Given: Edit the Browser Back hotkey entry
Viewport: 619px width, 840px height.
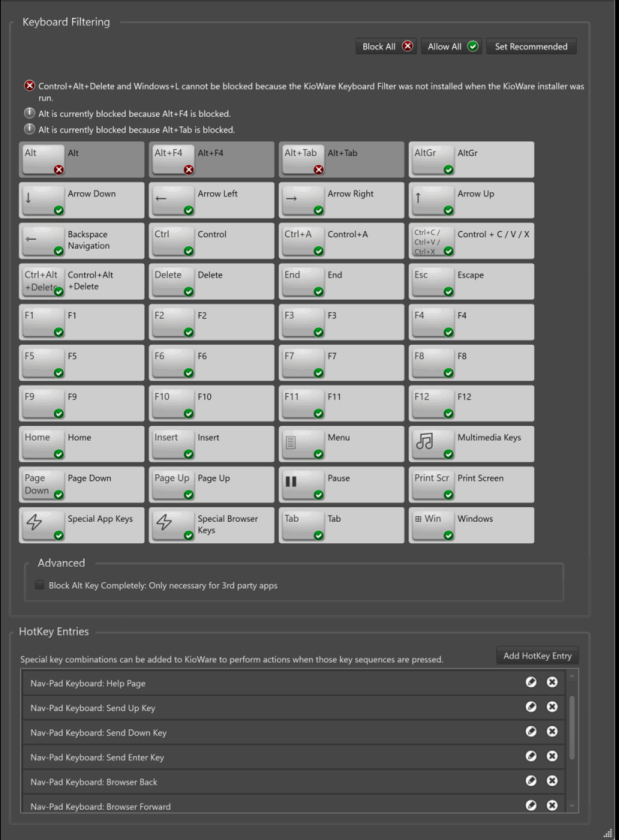Looking at the screenshot, I should [x=531, y=781].
